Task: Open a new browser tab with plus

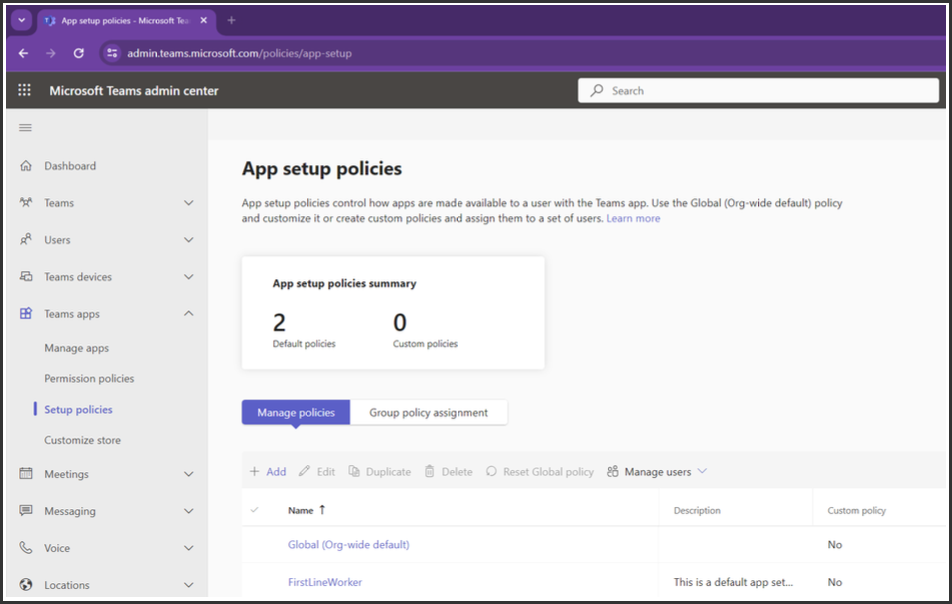Action: (231, 20)
